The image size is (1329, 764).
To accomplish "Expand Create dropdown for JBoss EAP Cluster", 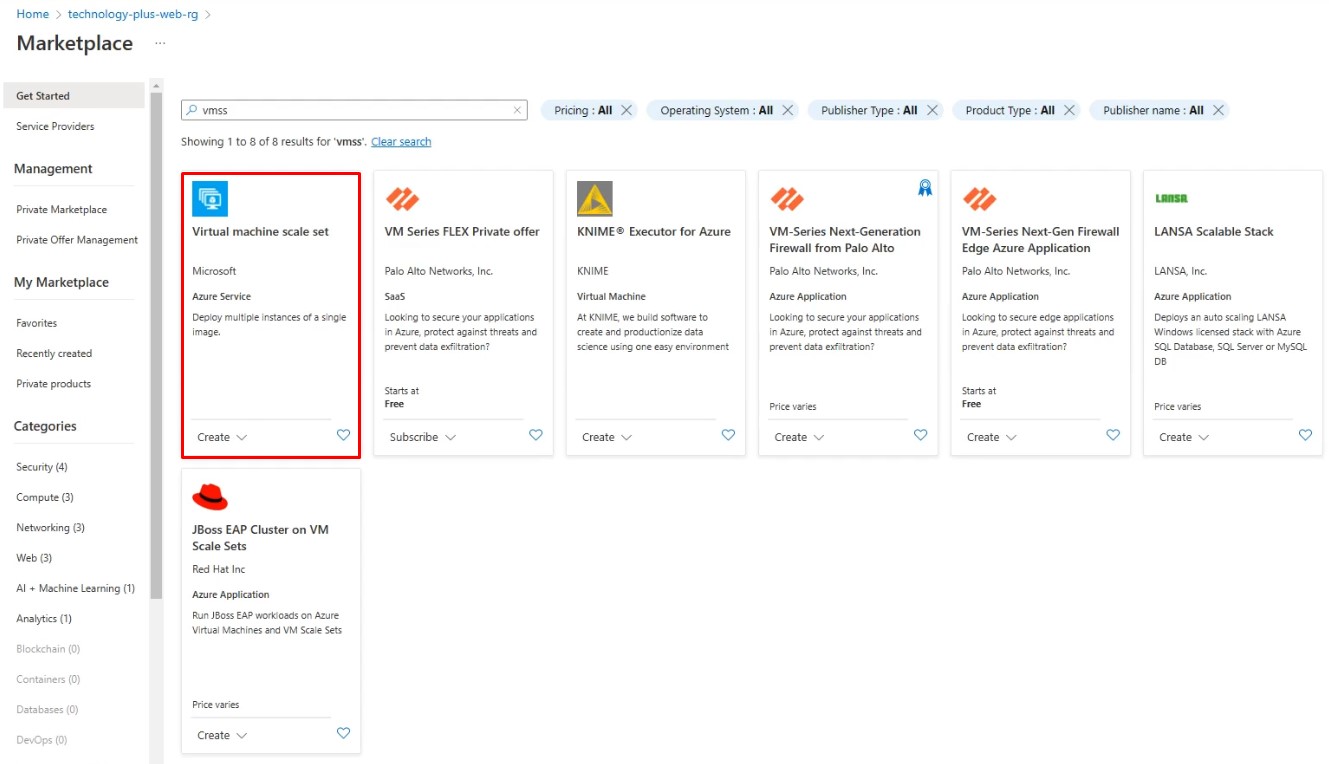I will point(222,735).
